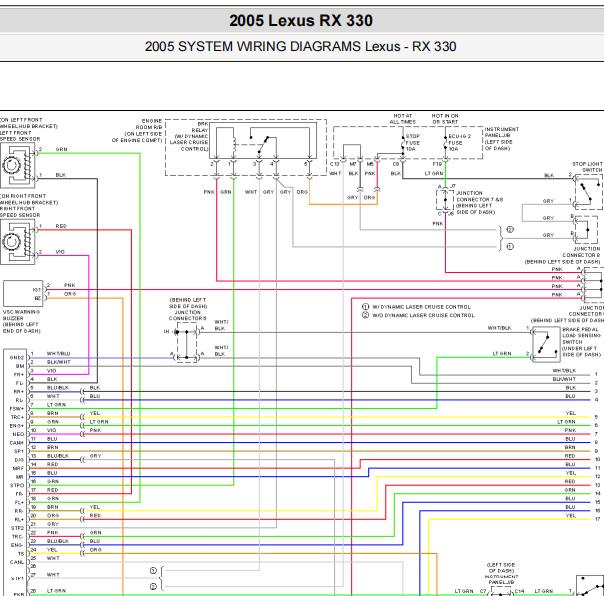
Task: Click the 'RIGHT FRONT SPEED SENSOR' label
Action: (x=20, y=212)
